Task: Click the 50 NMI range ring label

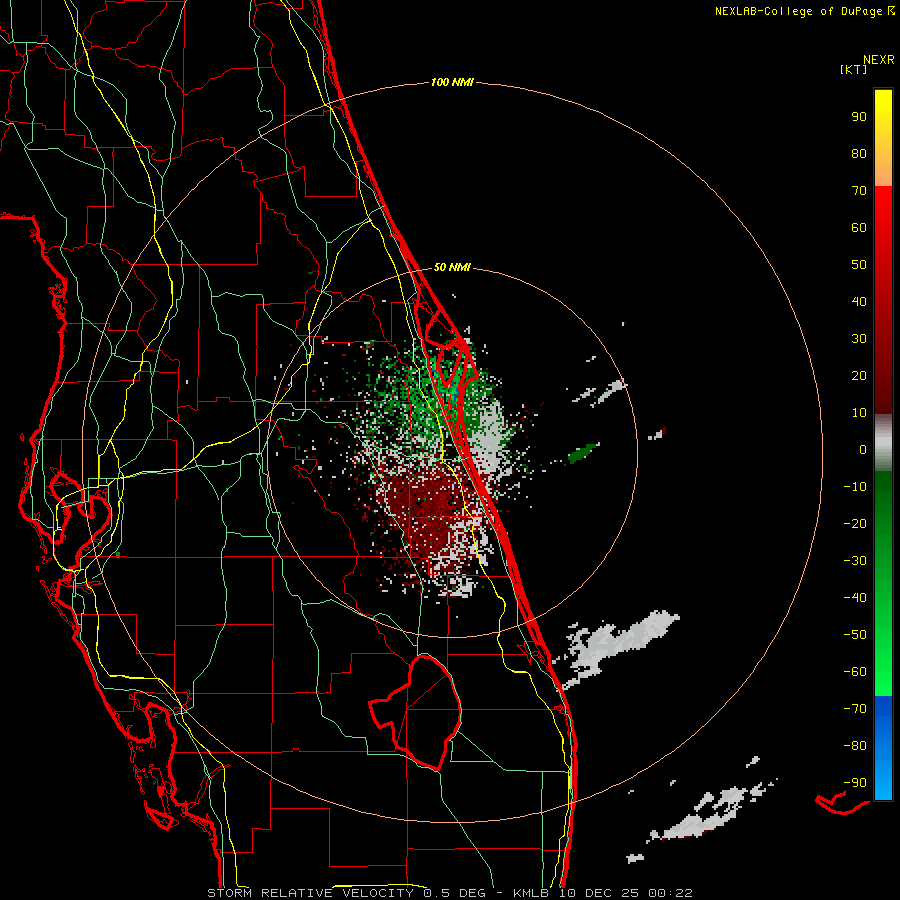Action: pyautogui.click(x=452, y=267)
